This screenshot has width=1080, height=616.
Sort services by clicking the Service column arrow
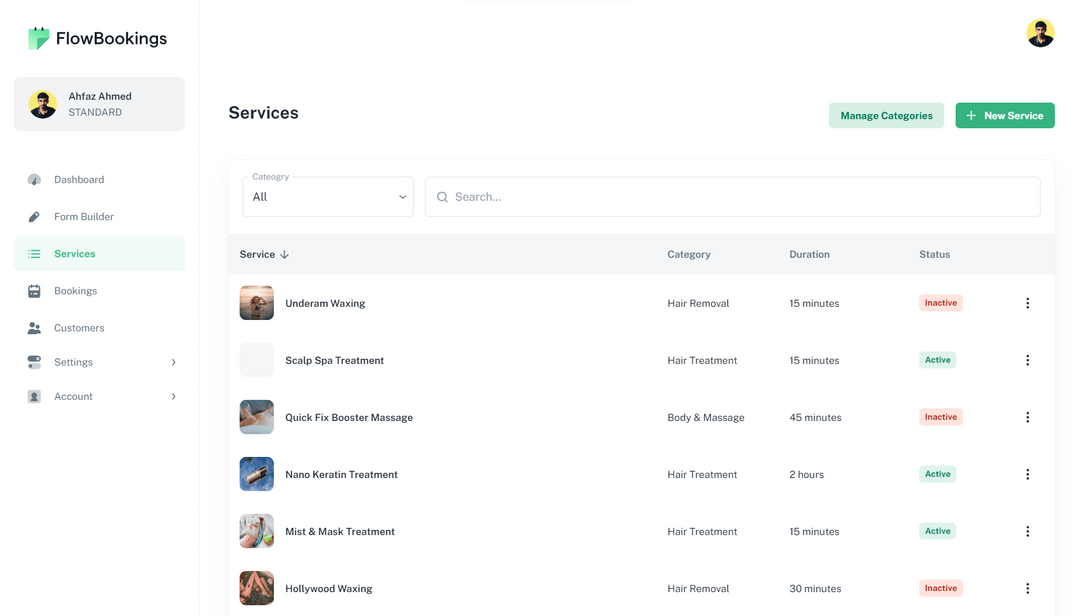click(x=284, y=254)
